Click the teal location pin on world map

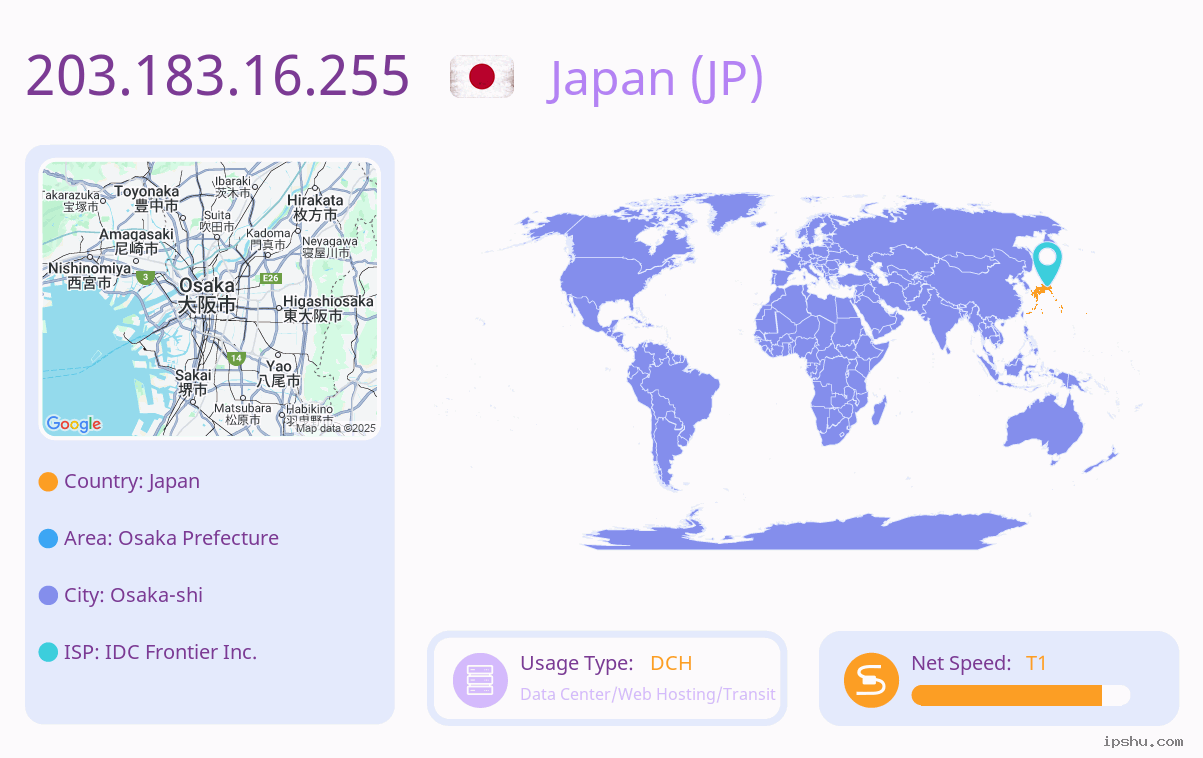(x=1046, y=263)
